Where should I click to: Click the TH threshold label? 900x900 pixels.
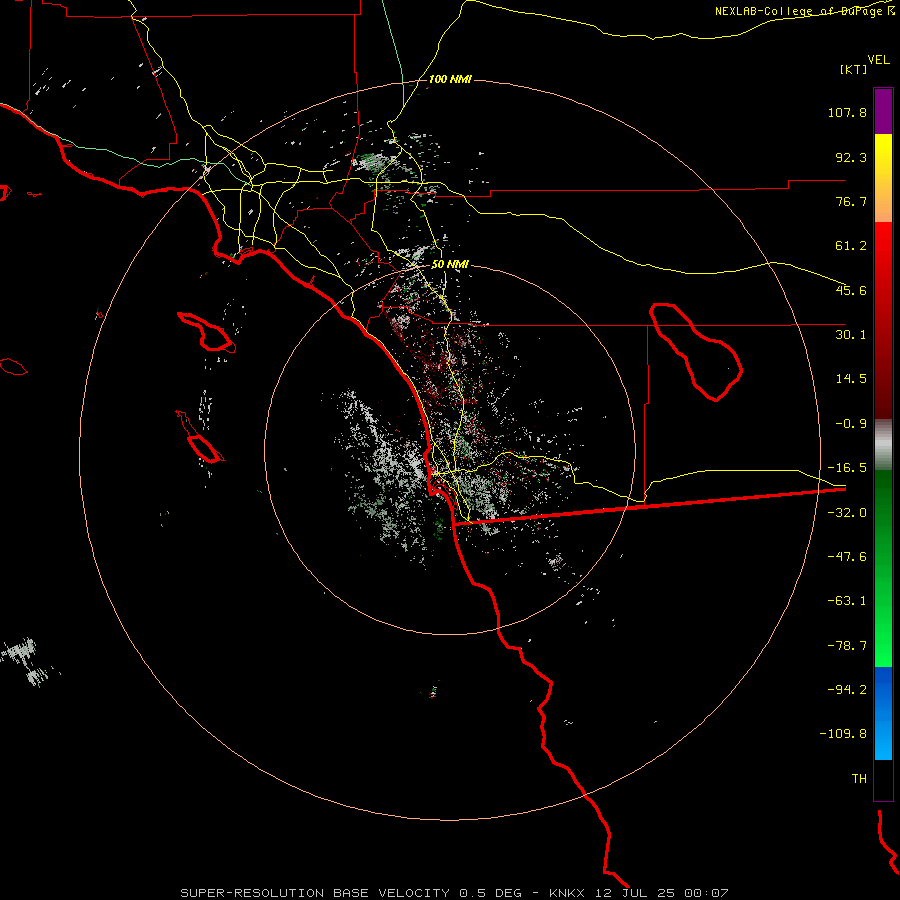coord(859,779)
